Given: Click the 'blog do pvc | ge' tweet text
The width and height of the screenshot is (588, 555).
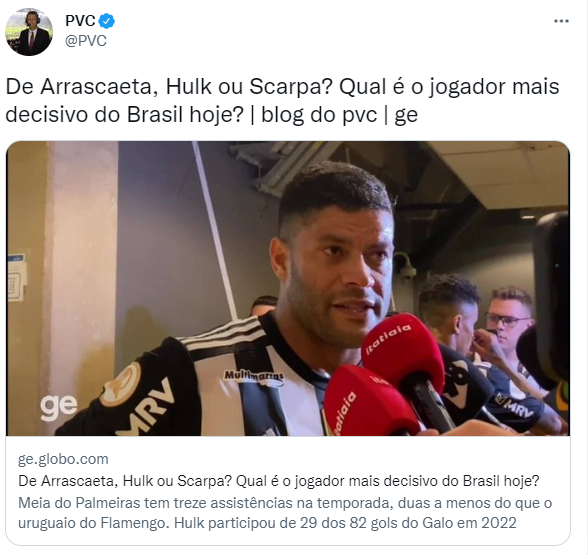Looking at the screenshot, I should pyautogui.click(x=339, y=114).
